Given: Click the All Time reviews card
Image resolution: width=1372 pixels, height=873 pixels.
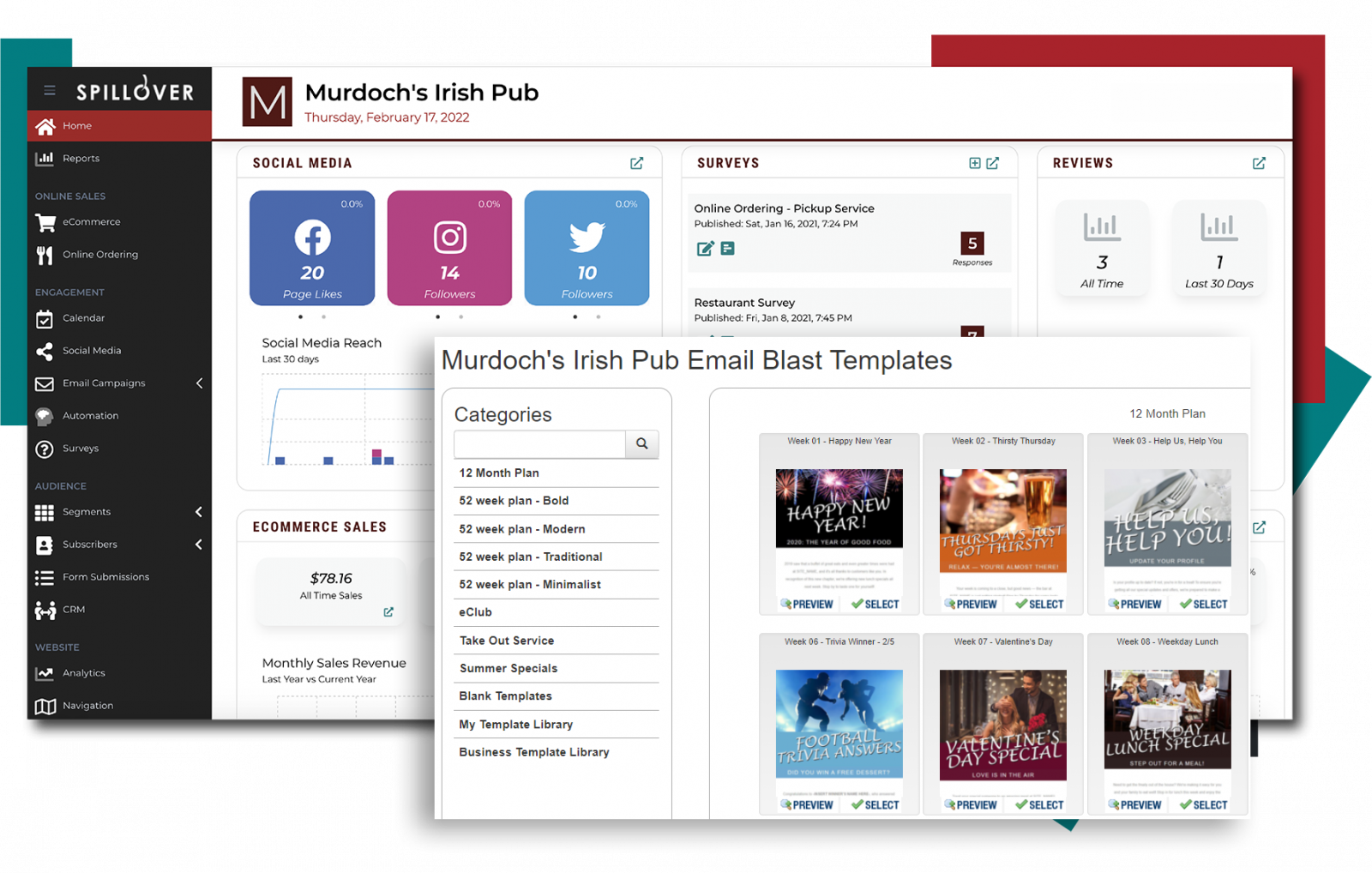Looking at the screenshot, I should (1102, 248).
